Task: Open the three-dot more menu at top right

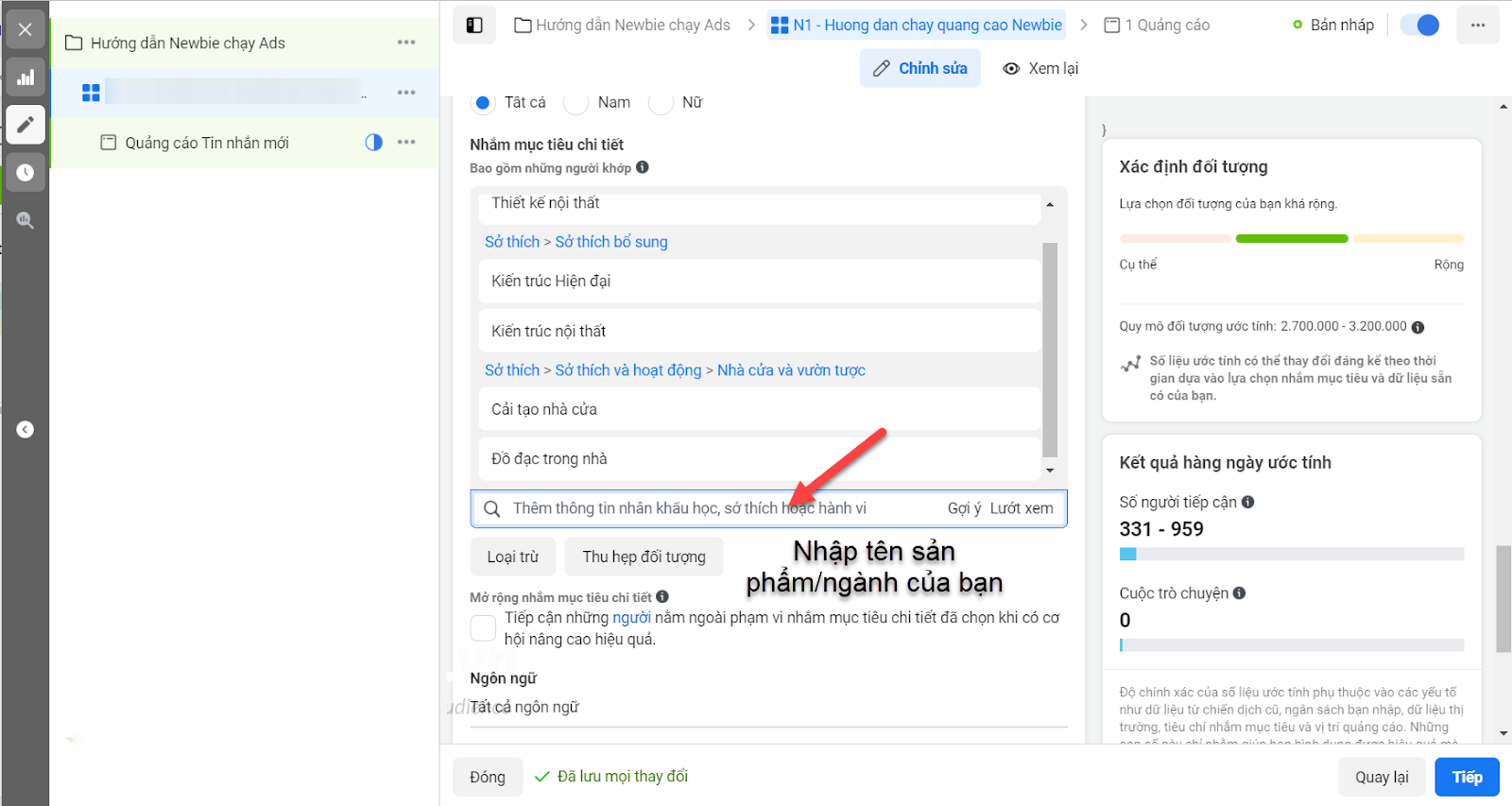Action: click(x=1478, y=26)
